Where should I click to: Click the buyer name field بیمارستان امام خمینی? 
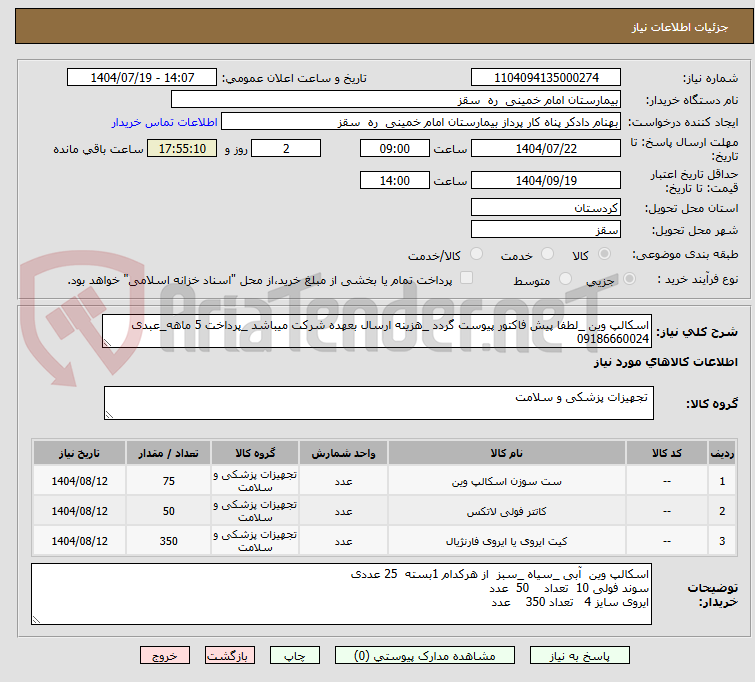pos(396,100)
